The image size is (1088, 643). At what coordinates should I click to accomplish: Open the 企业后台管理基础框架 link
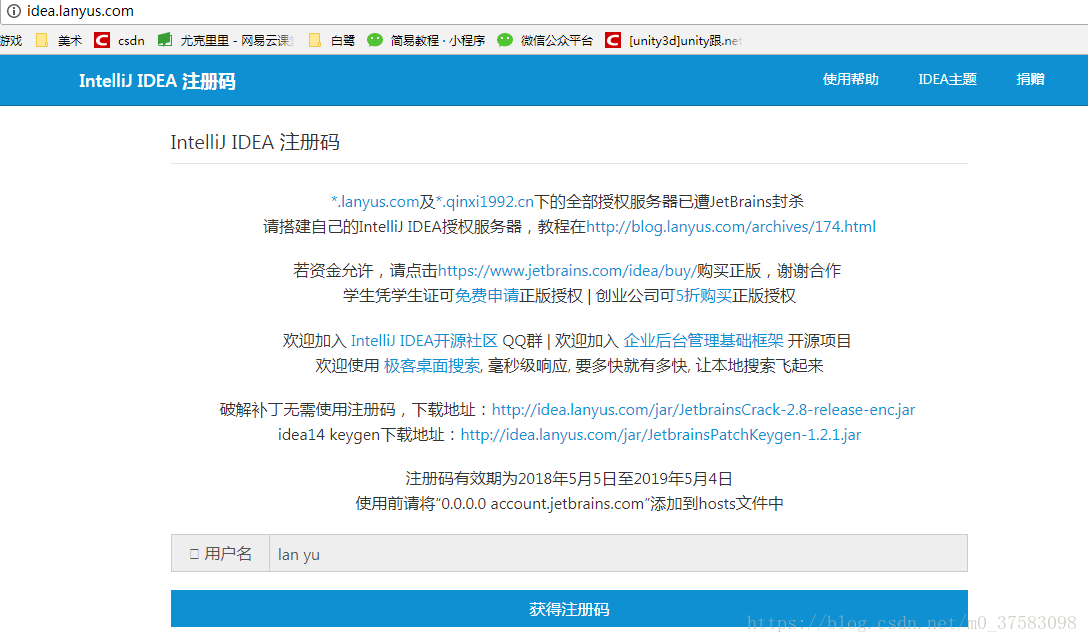pyautogui.click(x=703, y=341)
